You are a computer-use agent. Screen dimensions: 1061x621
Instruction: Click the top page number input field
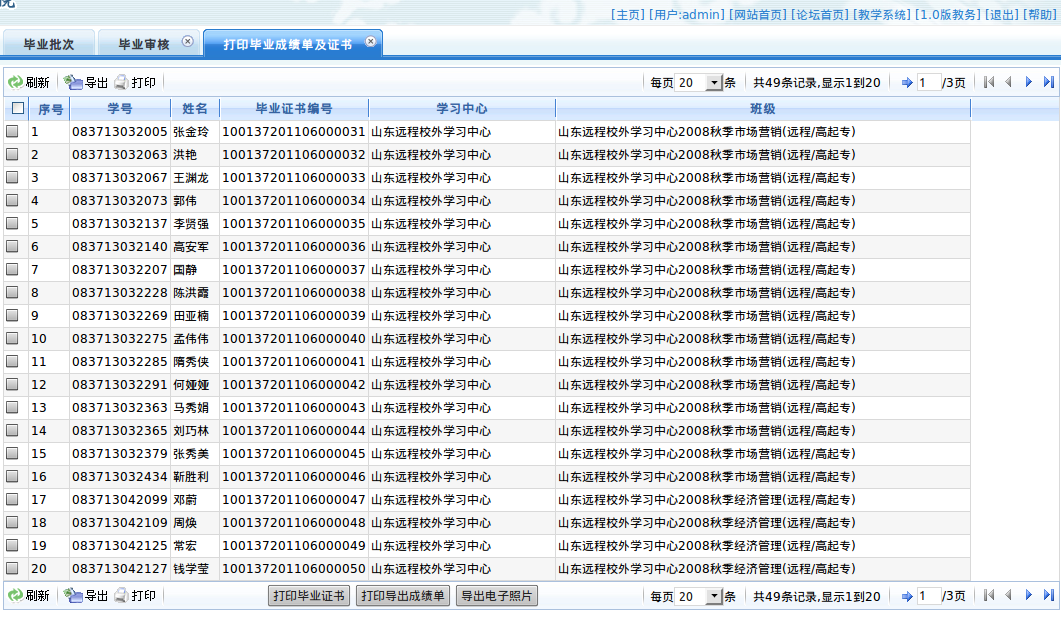928,83
